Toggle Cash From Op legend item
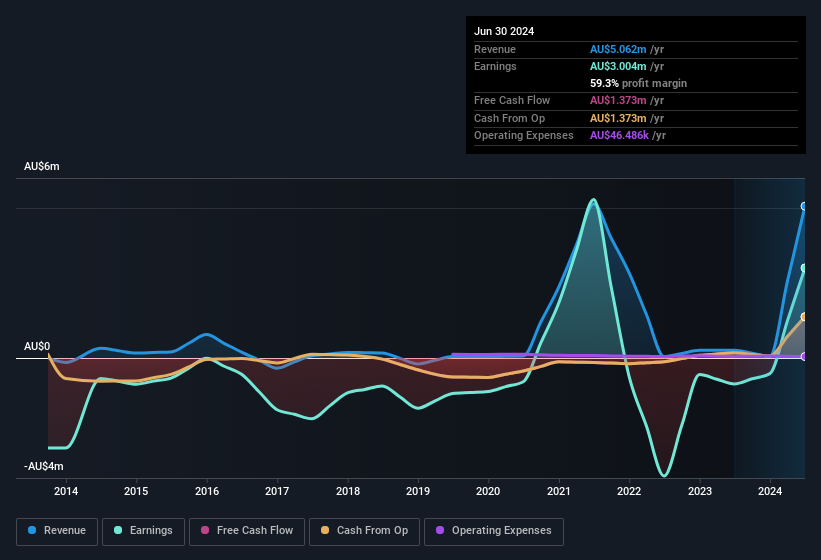 pyautogui.click(x=364, y=530)
